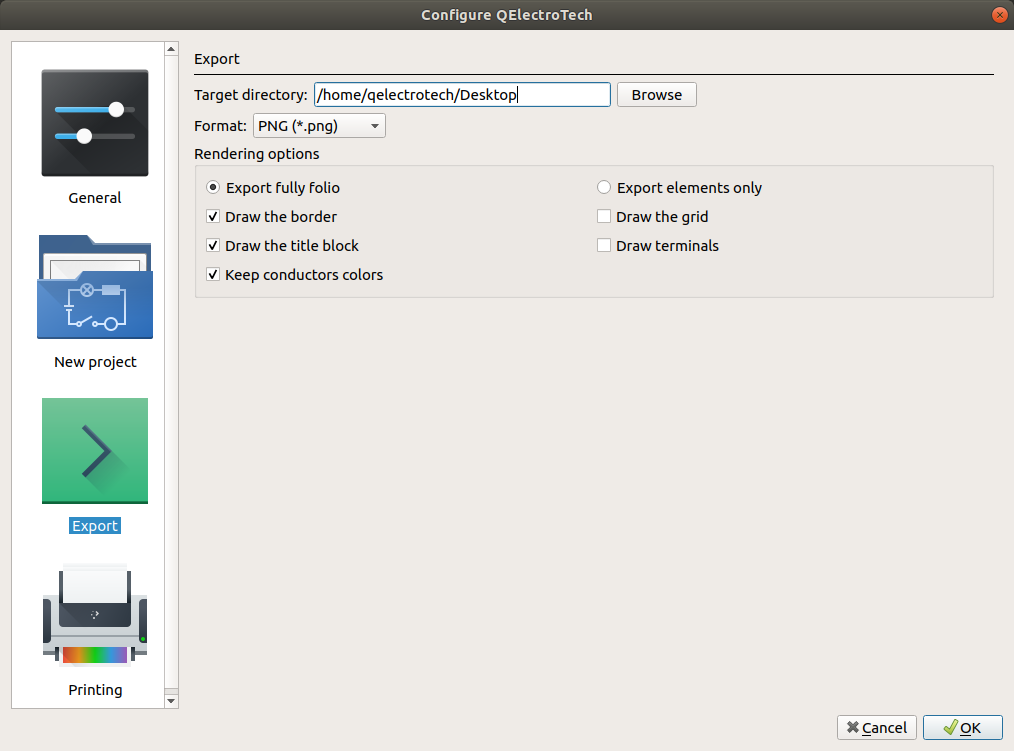1014x751 pixels.
Task: Open the General settings icon
Action: (x=95, y=123)
